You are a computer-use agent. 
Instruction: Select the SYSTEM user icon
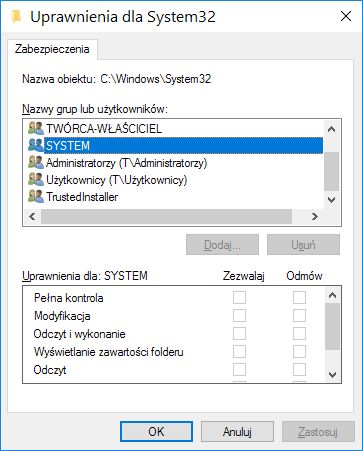36,146
